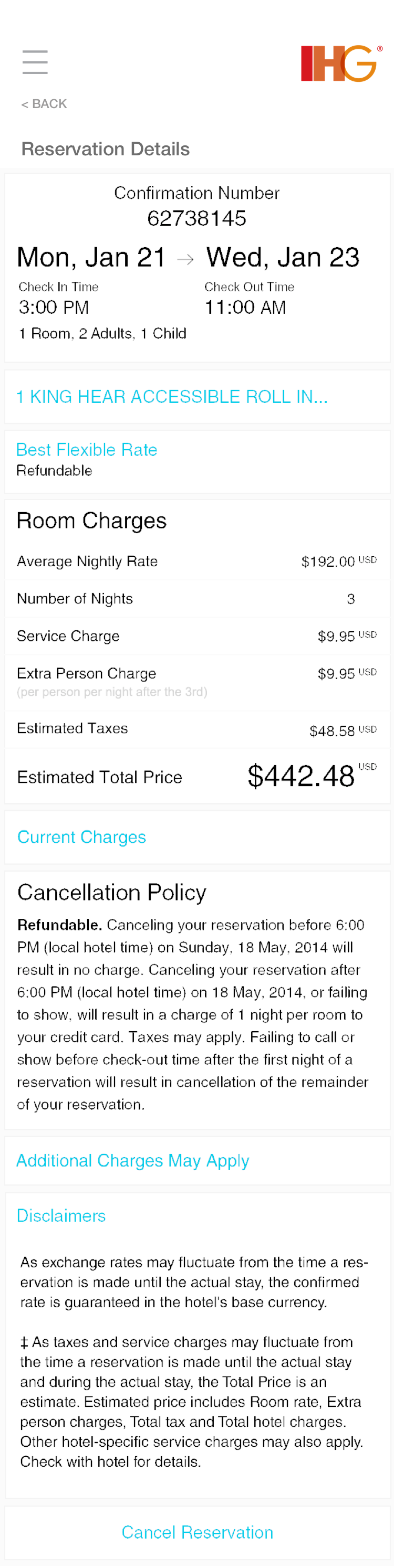Click the arrow between stay dates
Image resolution: width=394 pixels, height=1568 pixels.
click(x=185, y=259)
